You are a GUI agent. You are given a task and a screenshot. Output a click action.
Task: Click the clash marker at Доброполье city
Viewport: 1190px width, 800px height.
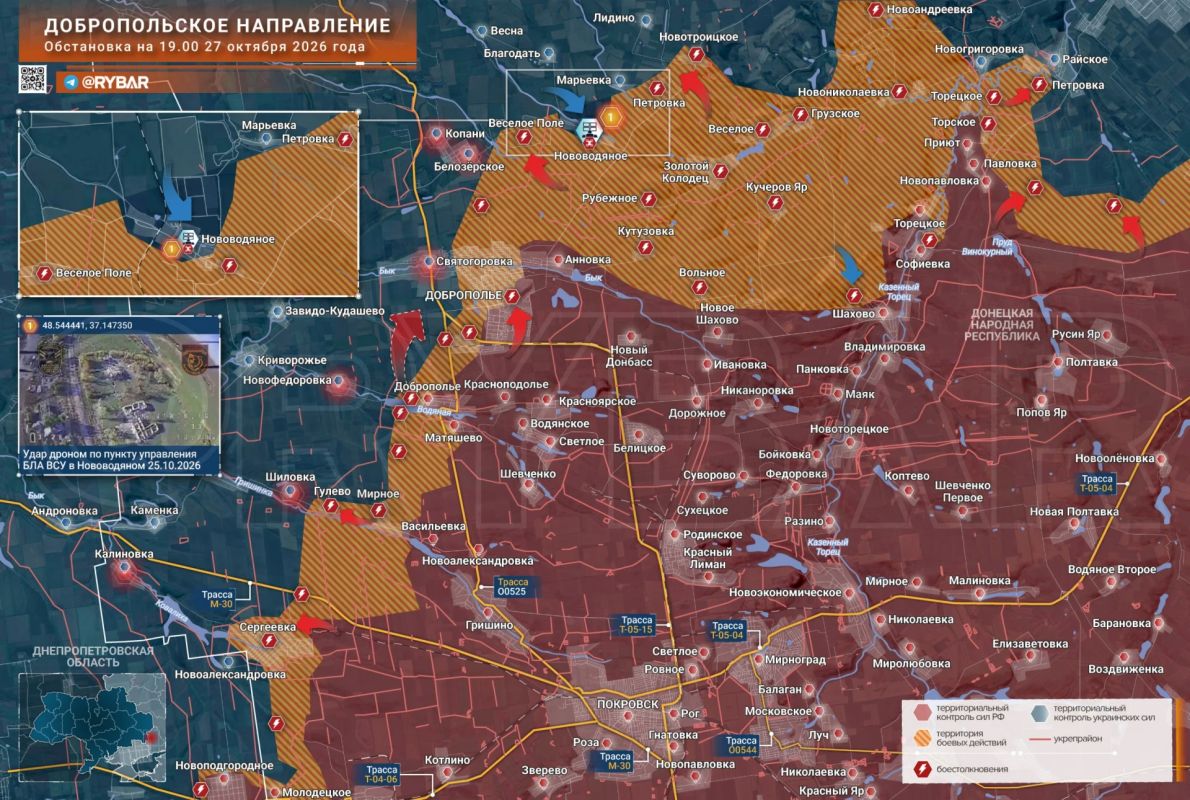(512, 297)
